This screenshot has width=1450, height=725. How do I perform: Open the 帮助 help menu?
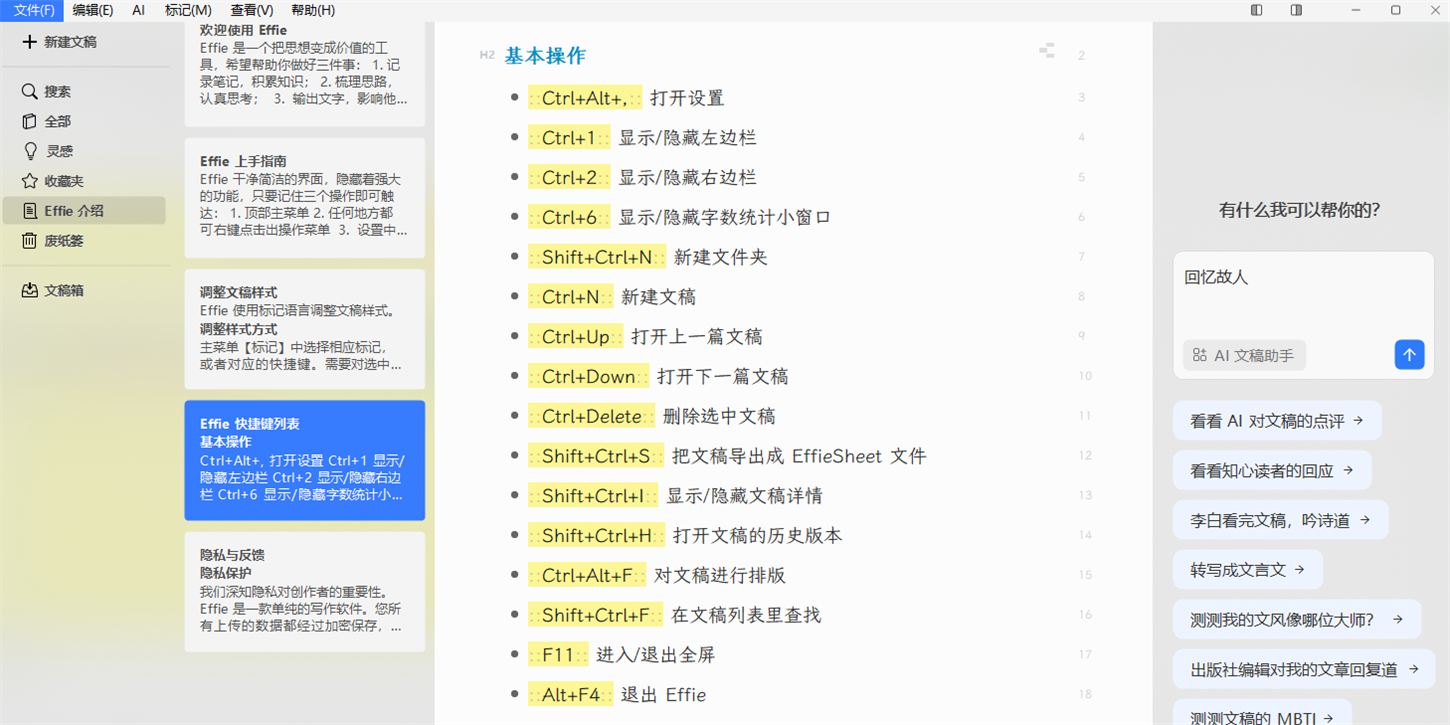pos(312,9)
